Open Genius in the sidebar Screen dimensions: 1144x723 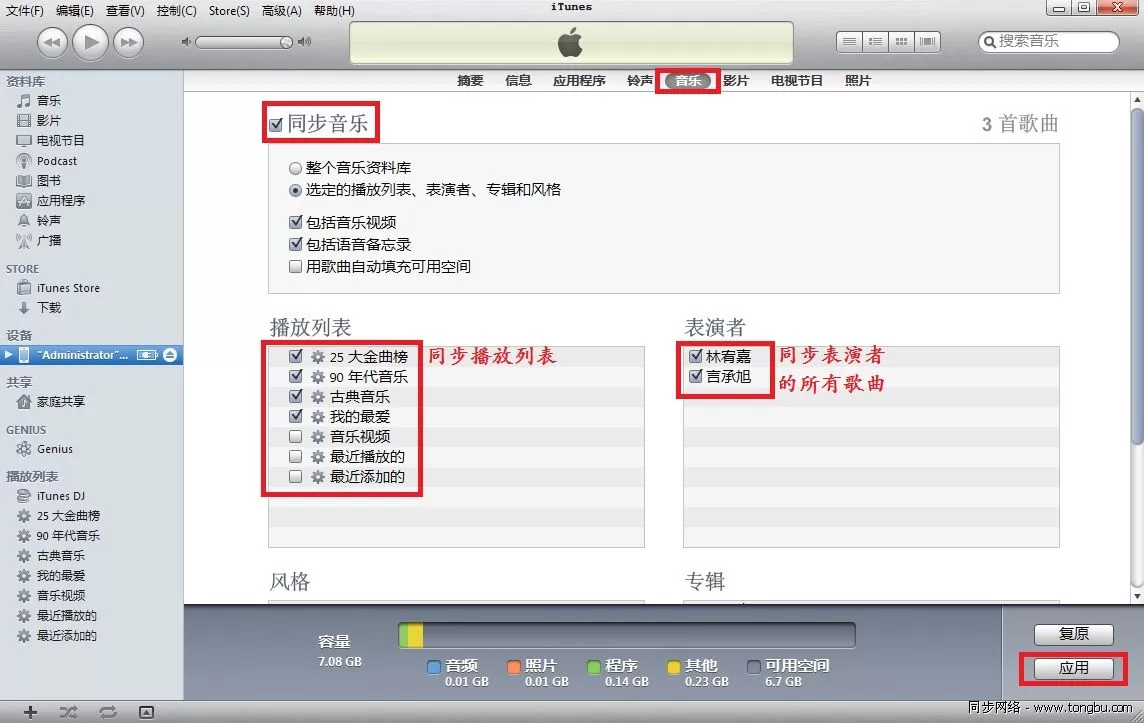[55, 449]
